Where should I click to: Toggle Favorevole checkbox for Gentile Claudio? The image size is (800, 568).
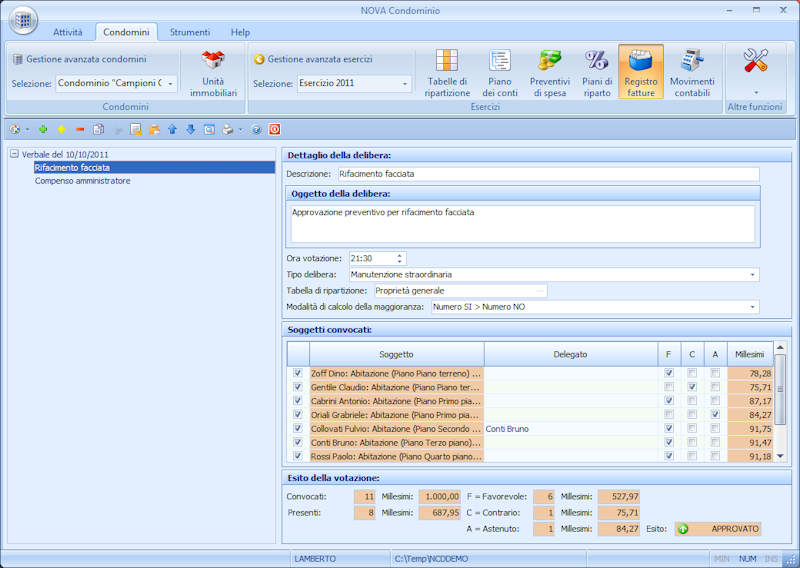point(669,387)
